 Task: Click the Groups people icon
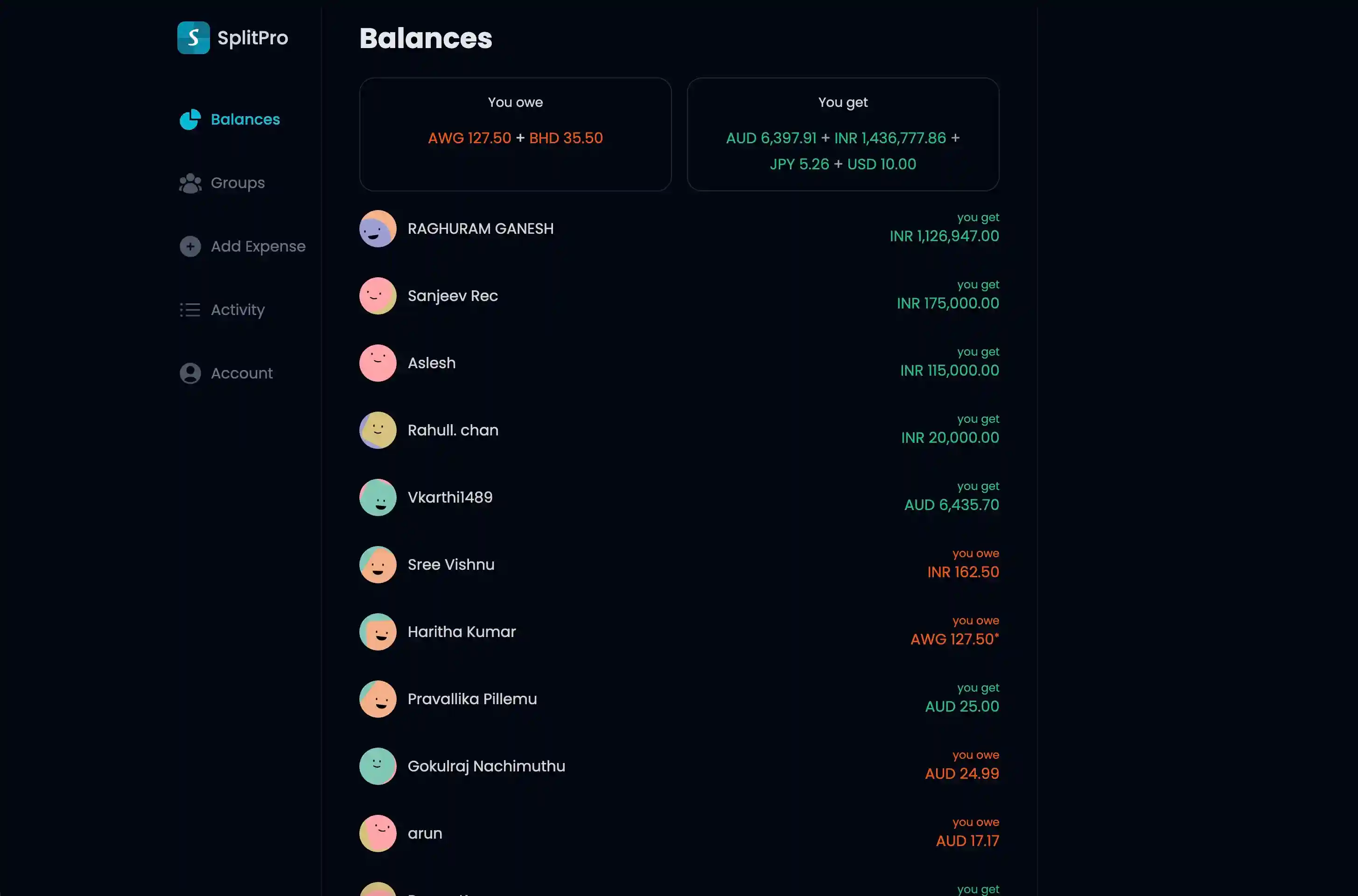(x=189, y=183)
